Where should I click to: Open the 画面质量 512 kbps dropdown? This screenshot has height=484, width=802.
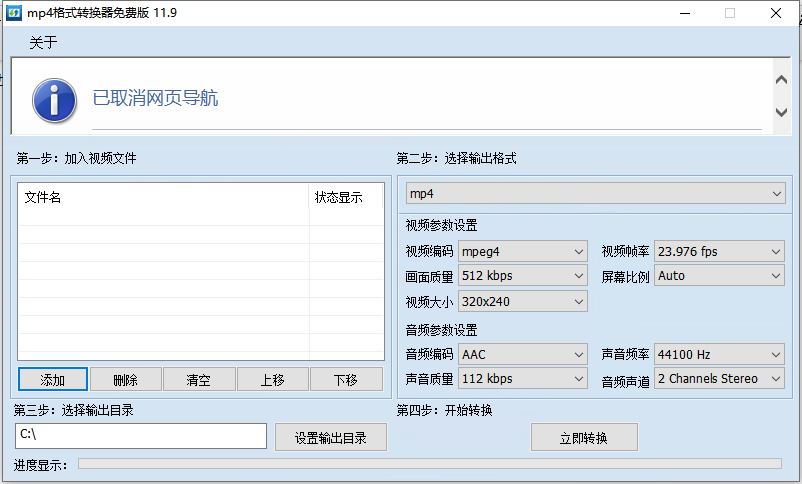point(523,276)
